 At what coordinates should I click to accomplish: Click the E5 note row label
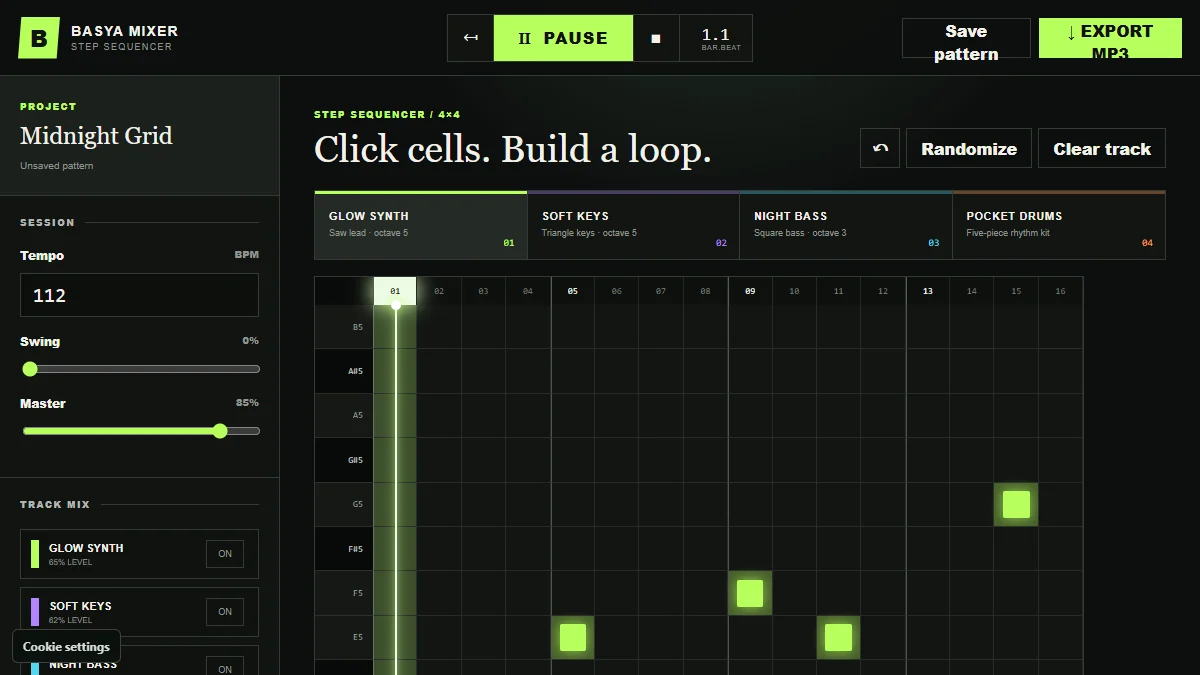coord(344,637)
